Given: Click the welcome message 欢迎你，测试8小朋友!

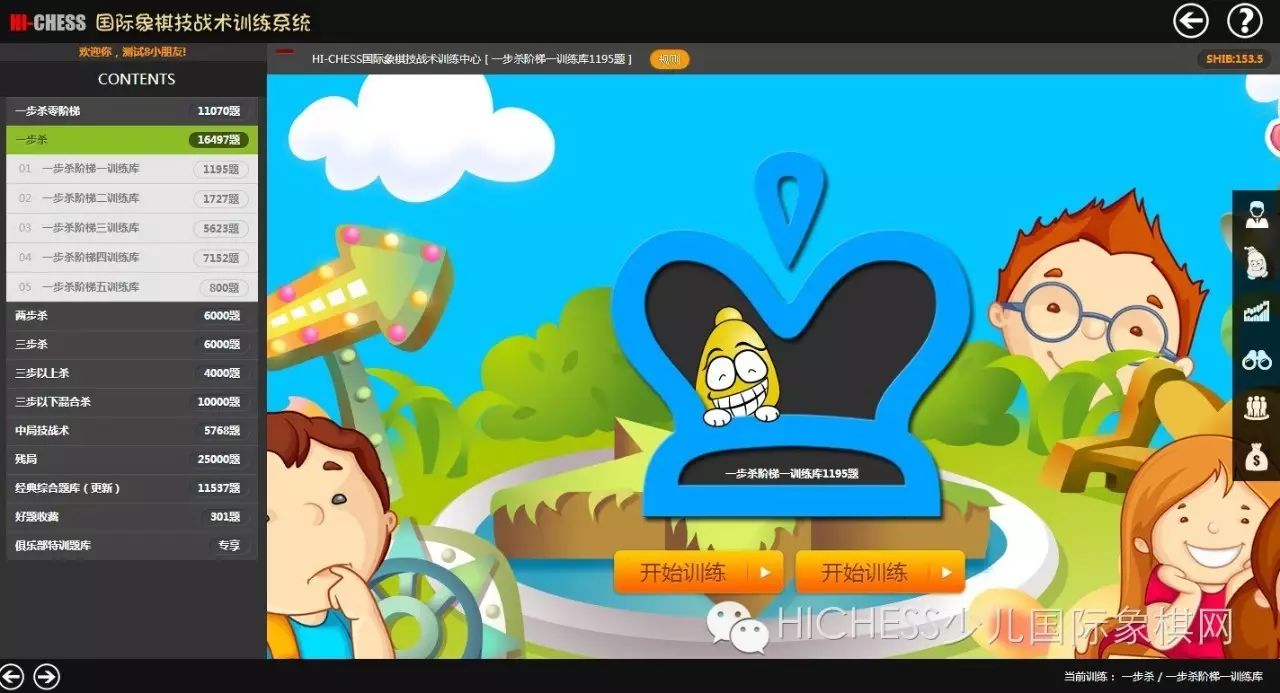Looking at the screenshot, I should (x=132, y=51).
